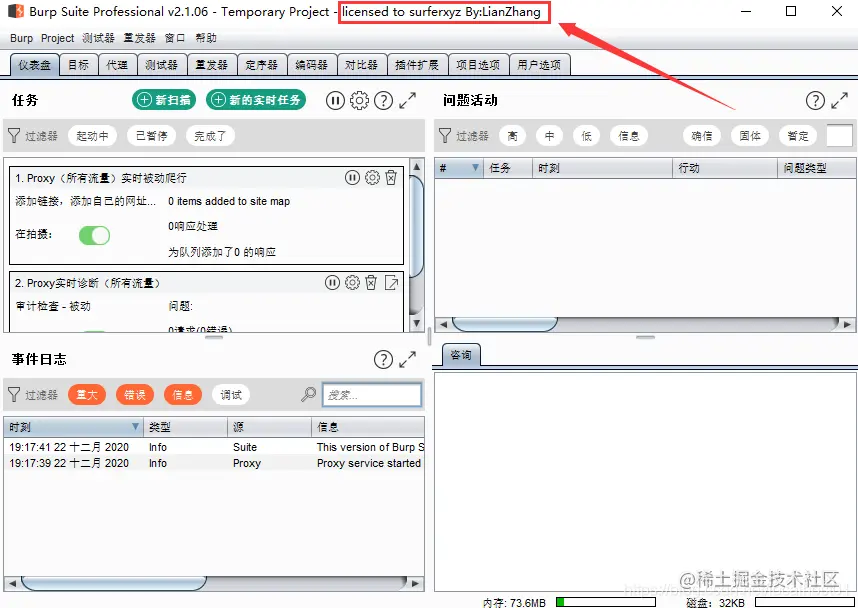Screen dimensions: 858x608
Task: Toggle the 中 severity filter
Action: [x=549, y=136]
